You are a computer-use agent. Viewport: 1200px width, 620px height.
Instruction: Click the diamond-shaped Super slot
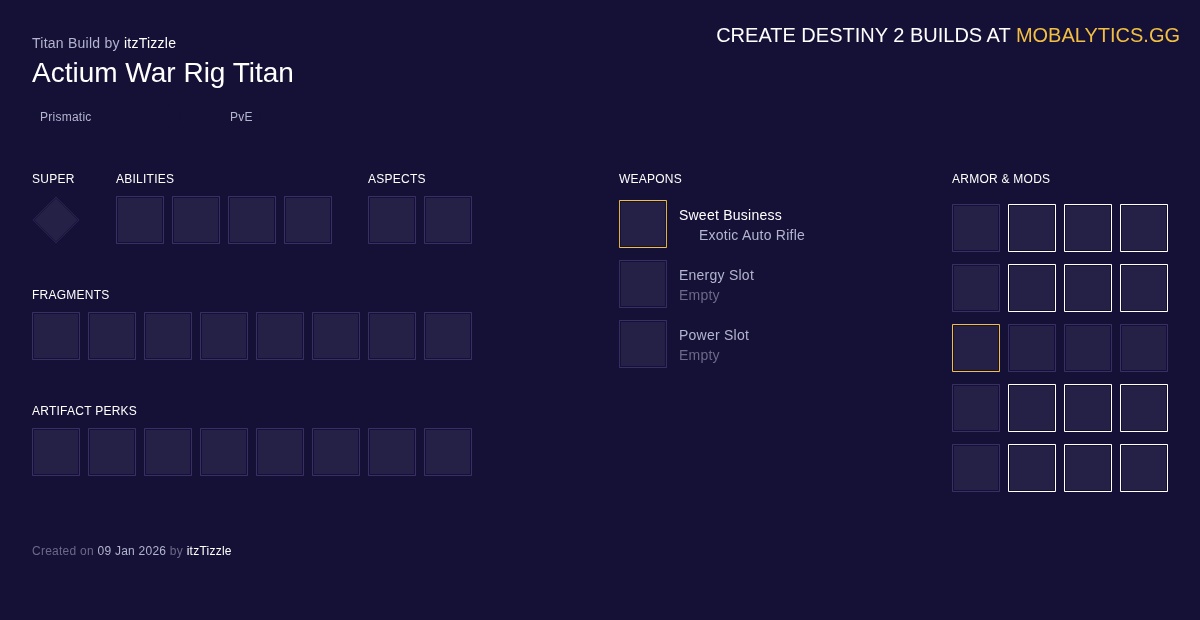pyautogui.click(x=56, y=220)
